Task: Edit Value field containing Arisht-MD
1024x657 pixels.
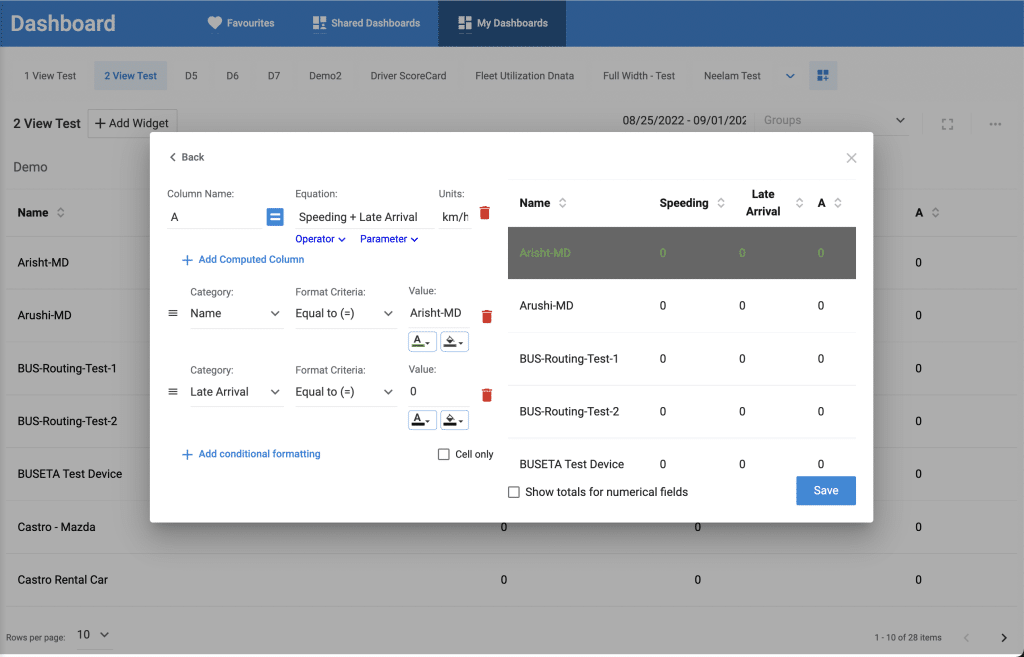Action: click(439, 313)
